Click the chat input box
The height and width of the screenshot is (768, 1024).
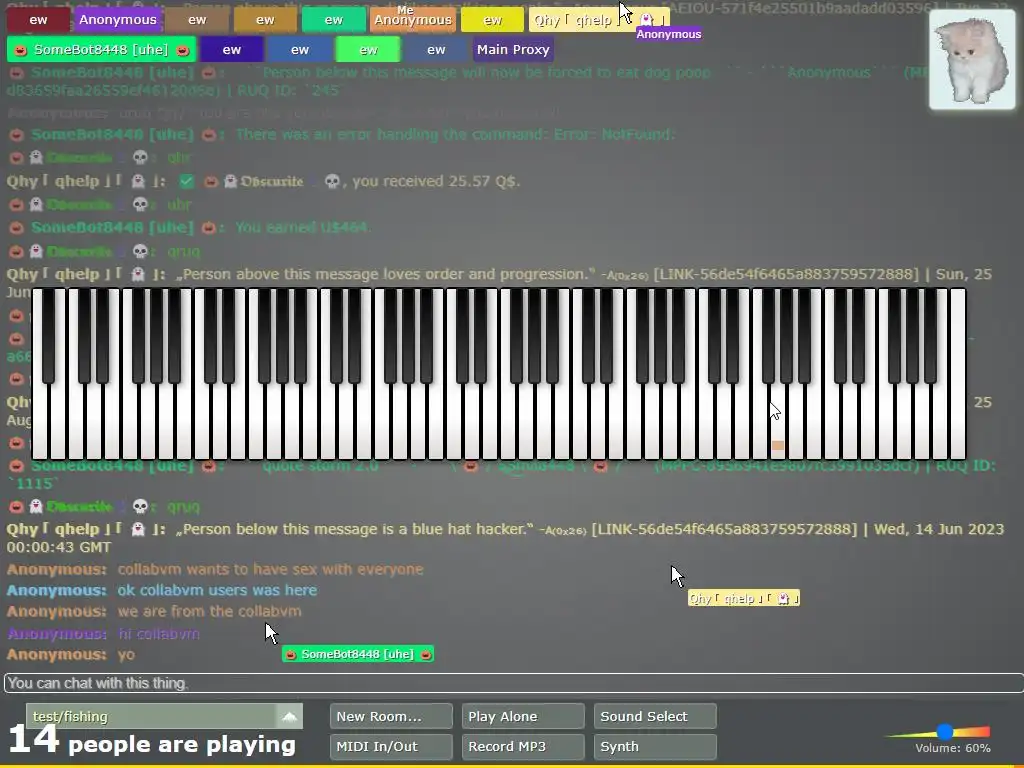pyautogui.click(x=513, y=683)
